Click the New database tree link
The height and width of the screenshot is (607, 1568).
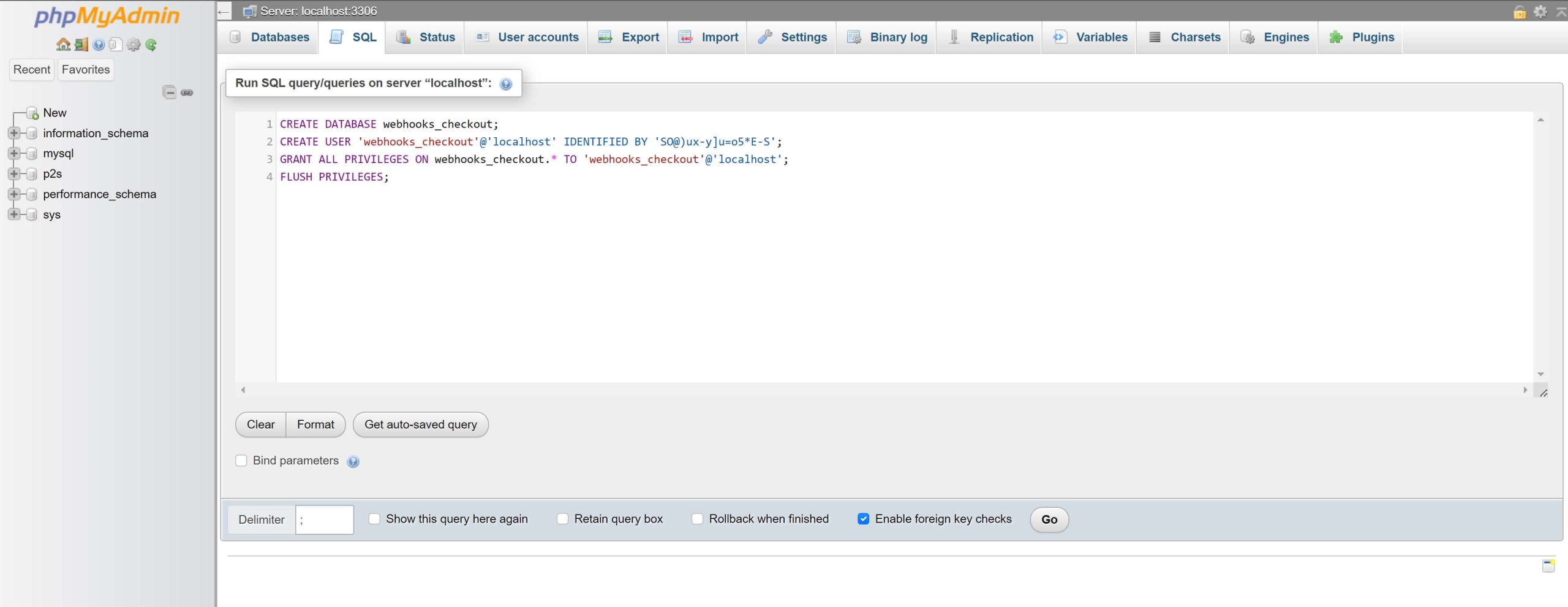coord(55,113)
